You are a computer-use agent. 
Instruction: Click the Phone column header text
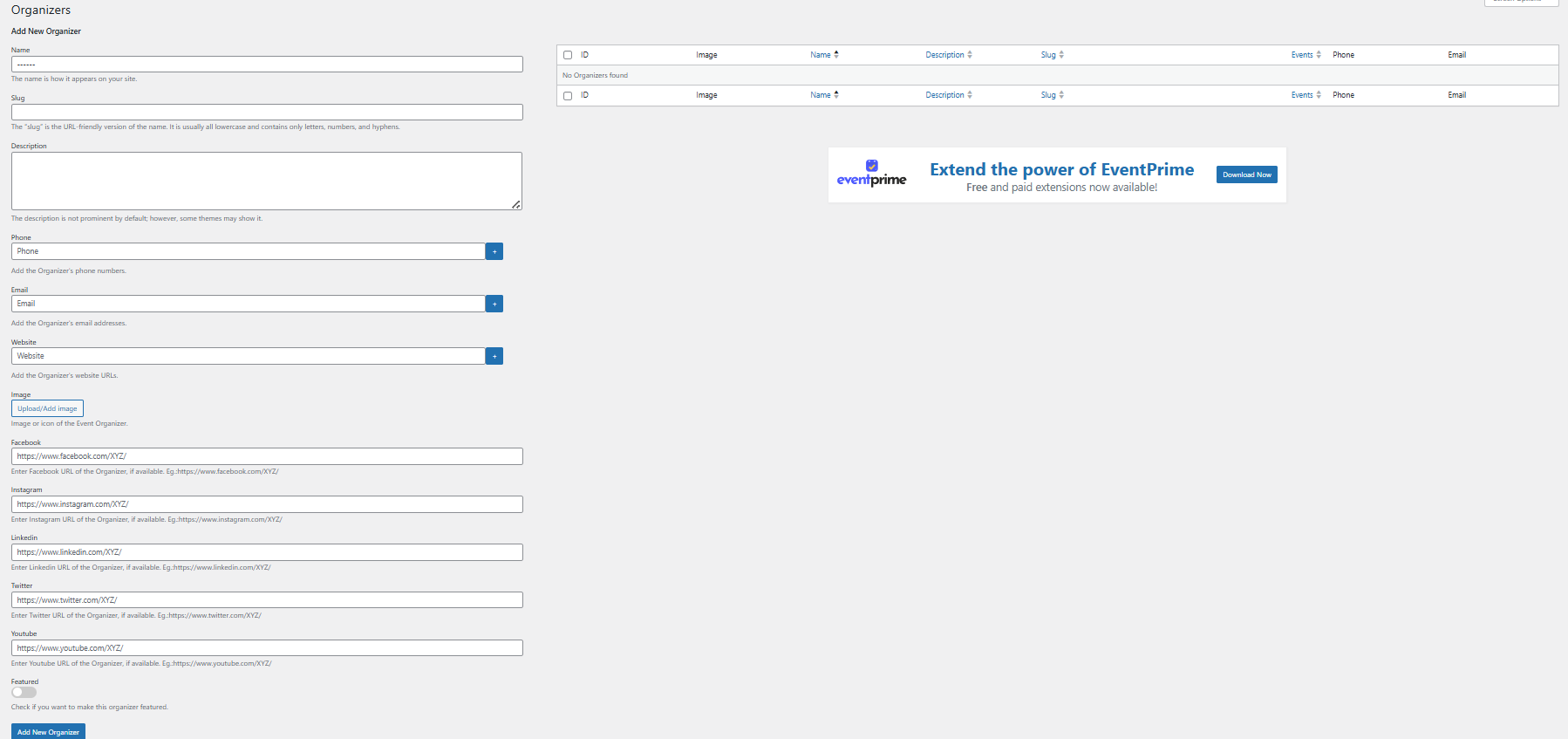(1343, 55)
